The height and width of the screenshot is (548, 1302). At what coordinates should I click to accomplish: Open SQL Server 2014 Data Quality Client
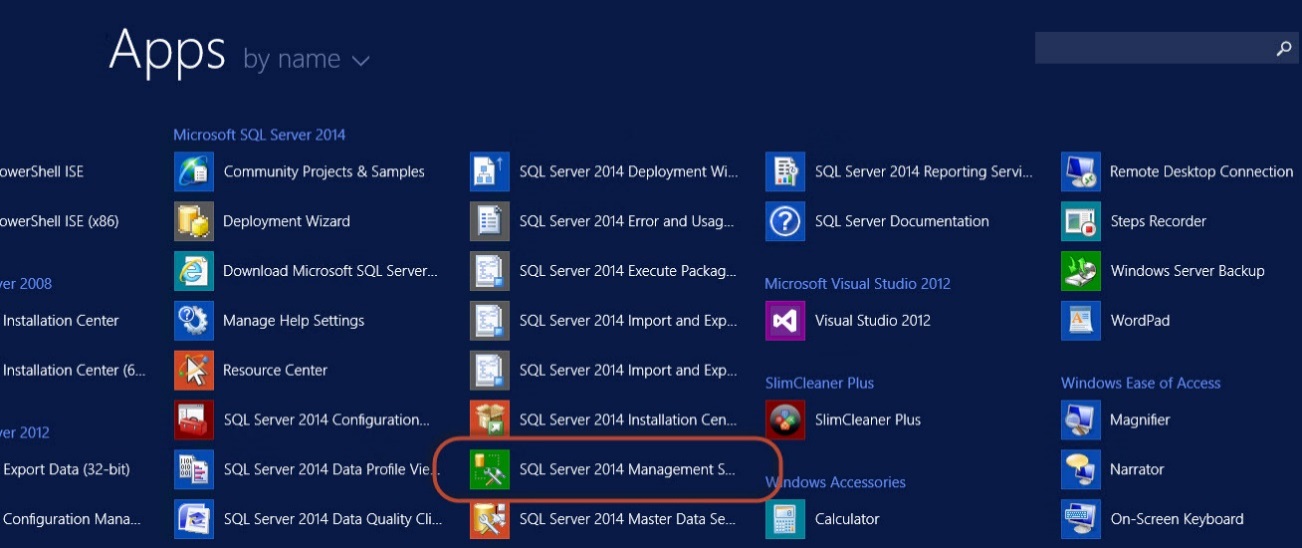308,519
